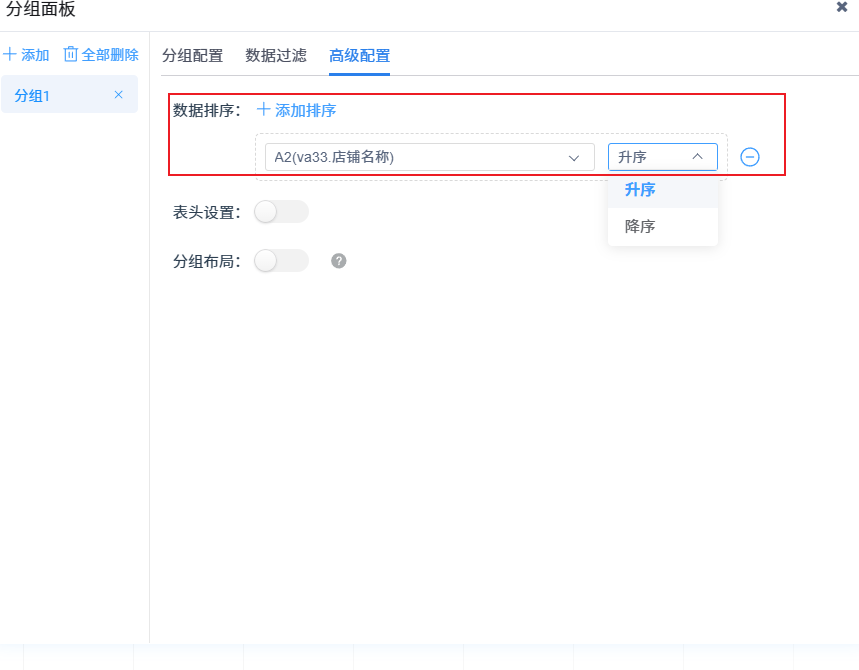Click the plus icon before 添加排序
Image resolution: width=859 pixels, height=670 pixels.
pos(264,110)
